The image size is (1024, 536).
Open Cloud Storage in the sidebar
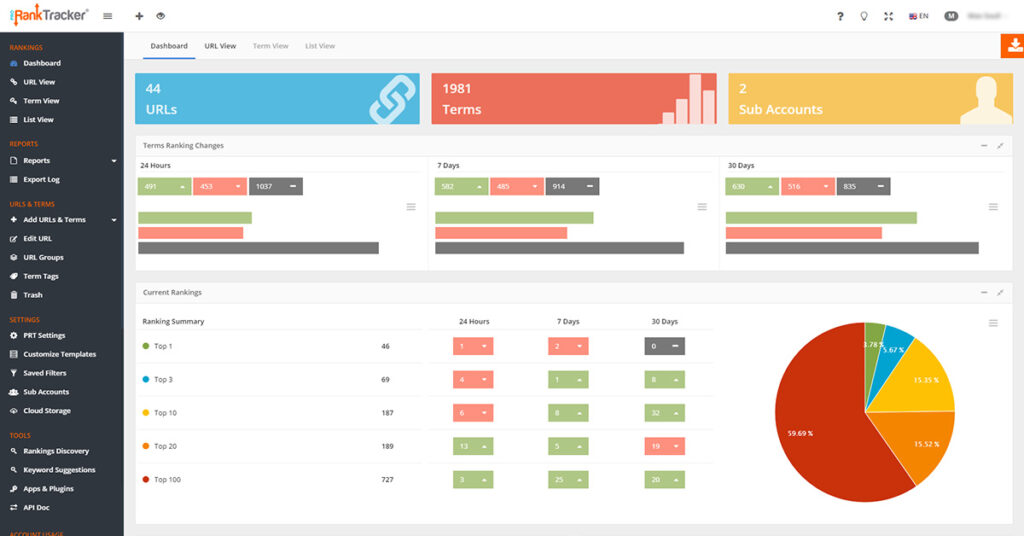coord(46,411)
